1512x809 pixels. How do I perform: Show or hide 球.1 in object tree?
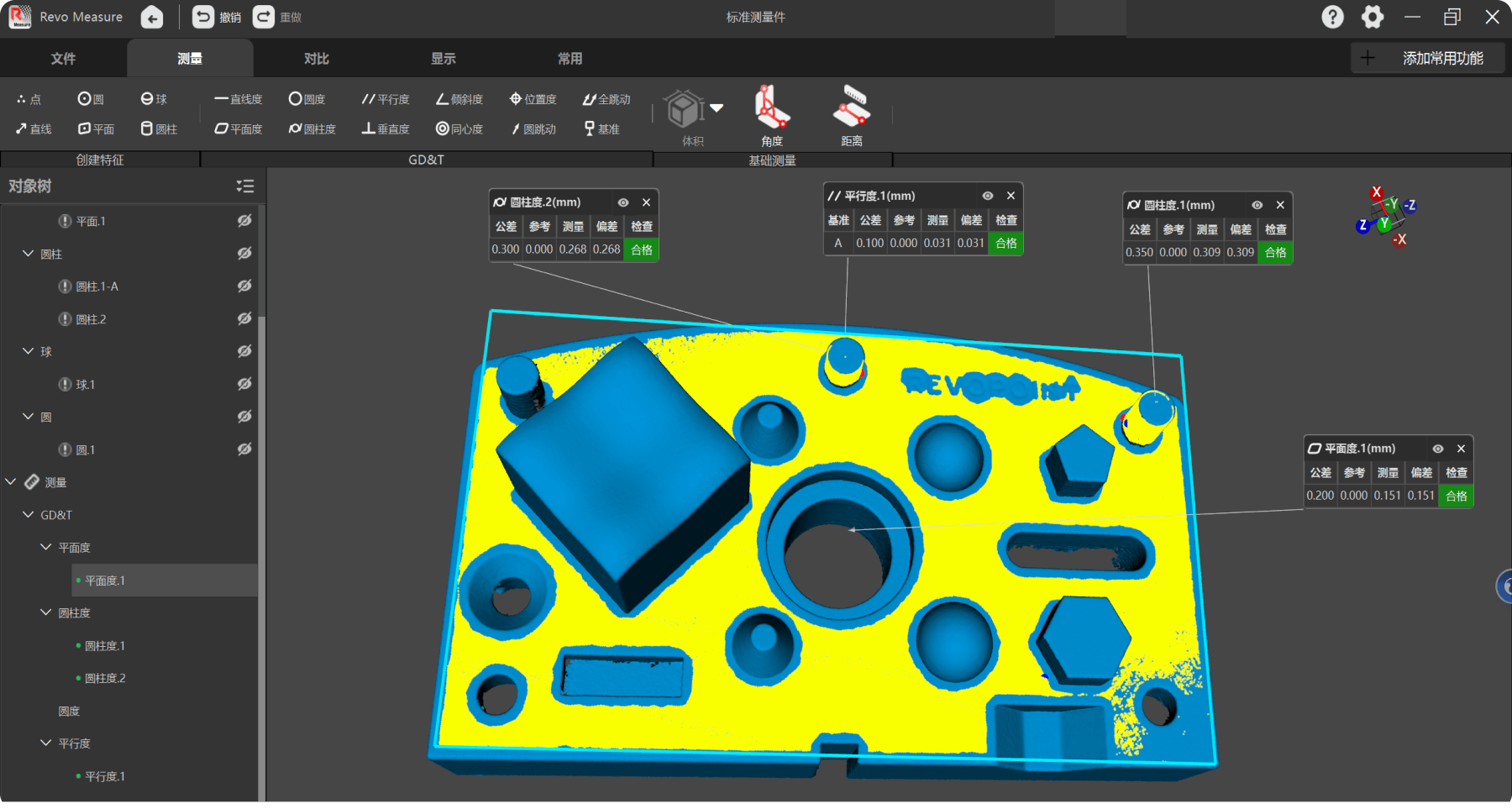pos(244,384)
